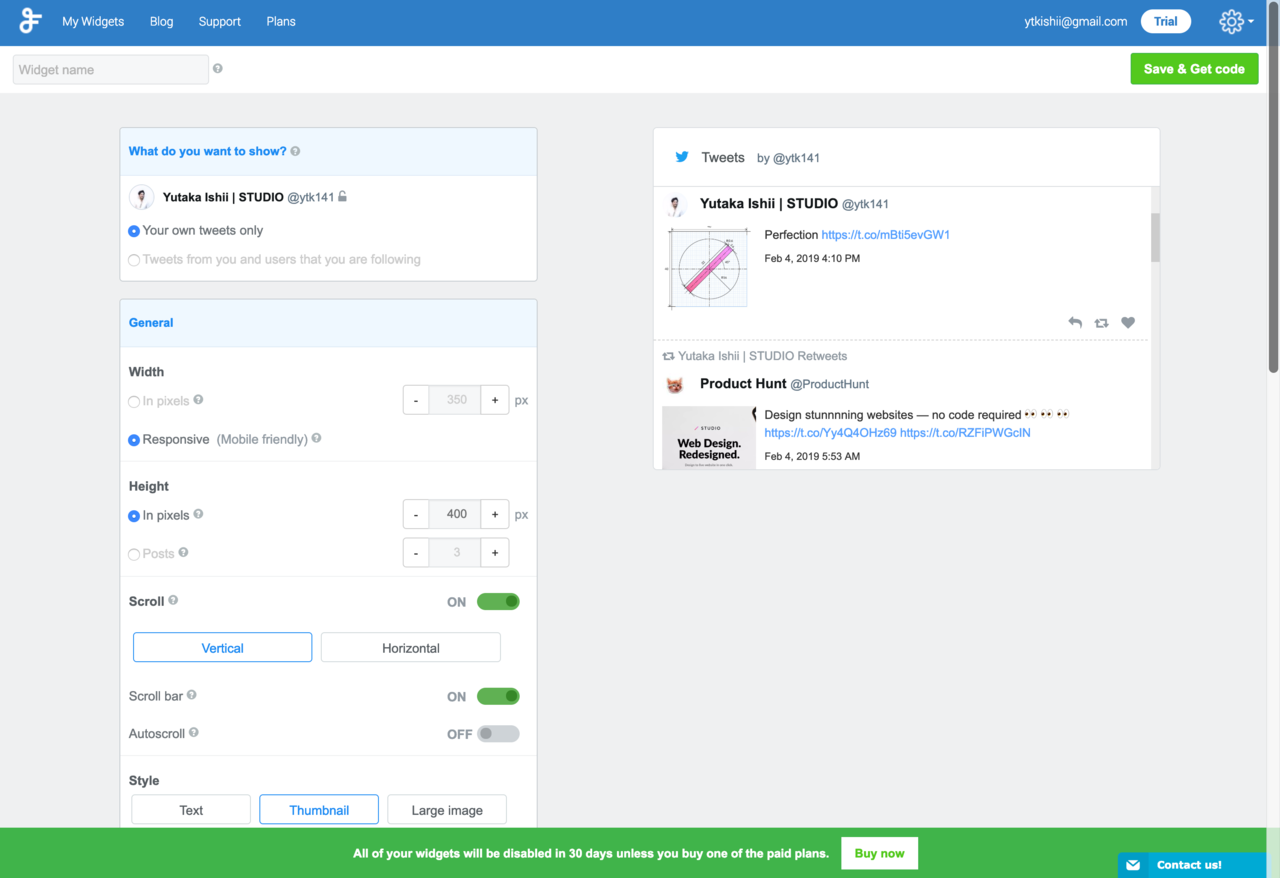The image size is (1280, 878).
Task: Increase height pixels with plus button
Action: tap(495, 514)
